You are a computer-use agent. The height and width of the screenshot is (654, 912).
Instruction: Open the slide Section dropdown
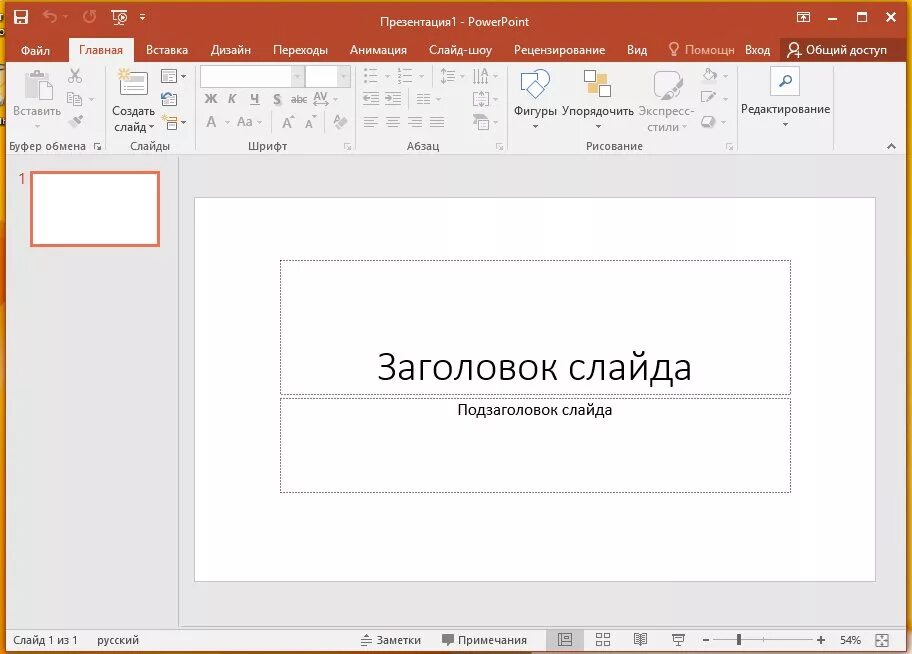[173, 122]
